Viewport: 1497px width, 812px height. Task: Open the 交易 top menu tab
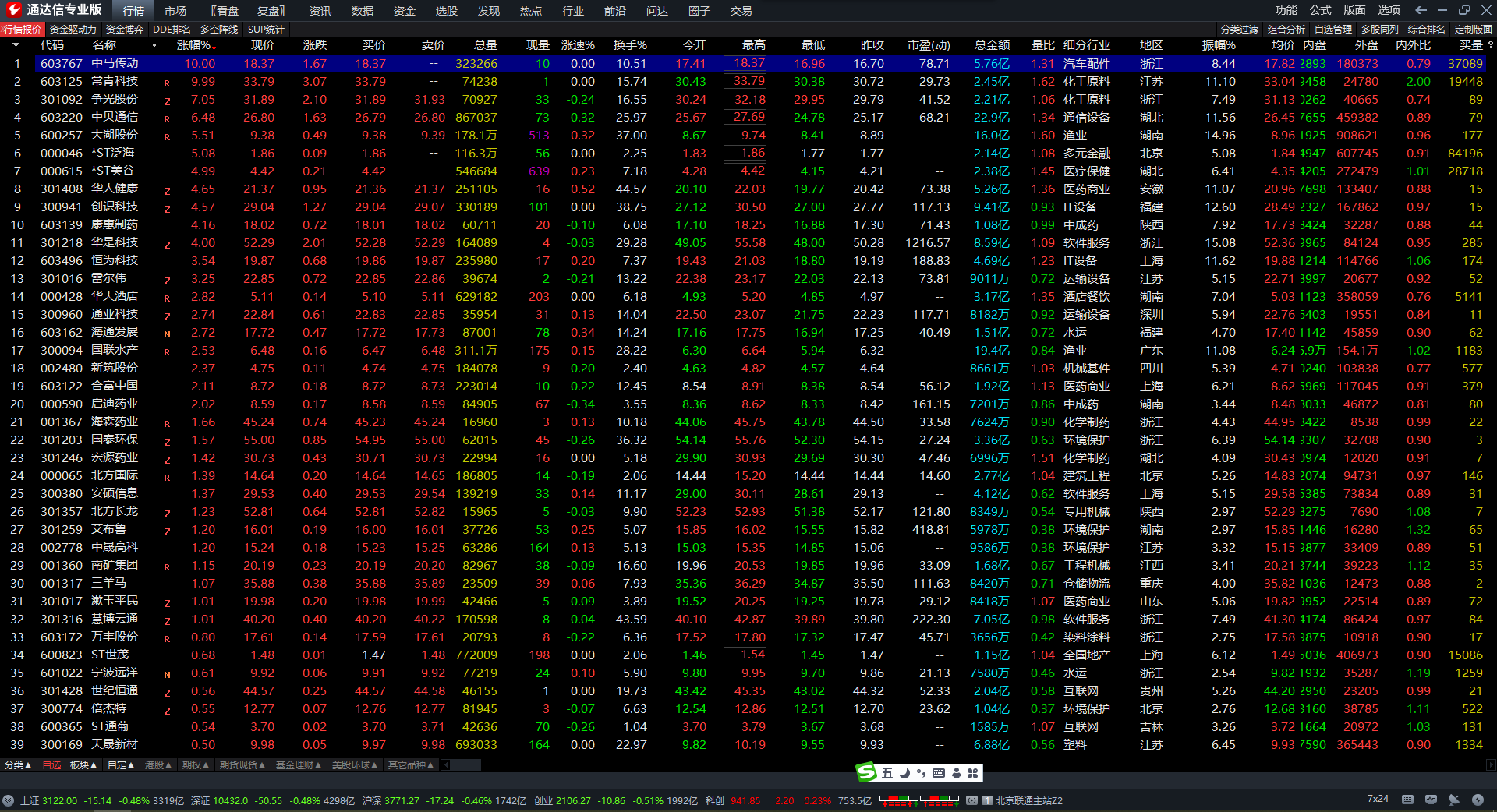(x=741, y=11)
